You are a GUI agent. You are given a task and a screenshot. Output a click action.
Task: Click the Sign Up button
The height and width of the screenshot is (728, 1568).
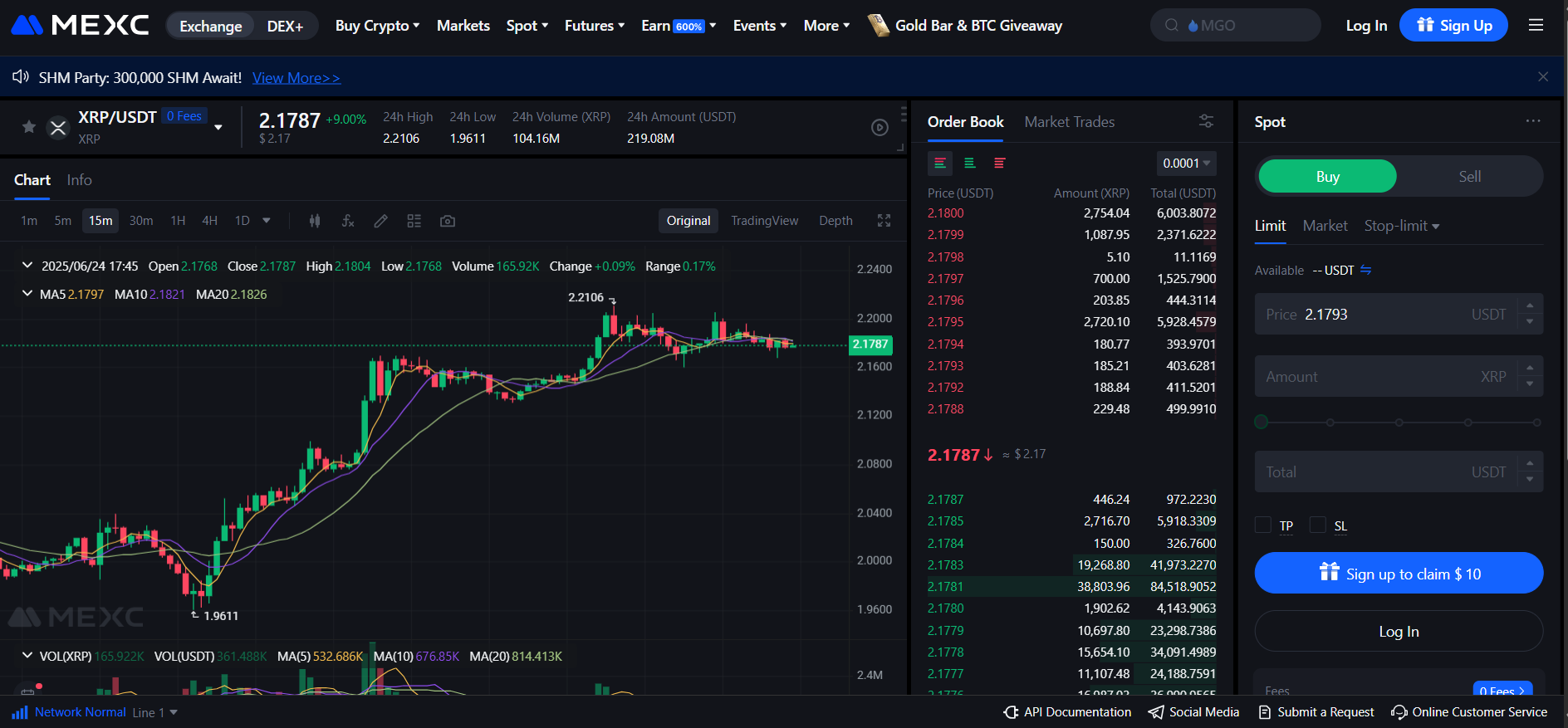(x=1453, y=25)
